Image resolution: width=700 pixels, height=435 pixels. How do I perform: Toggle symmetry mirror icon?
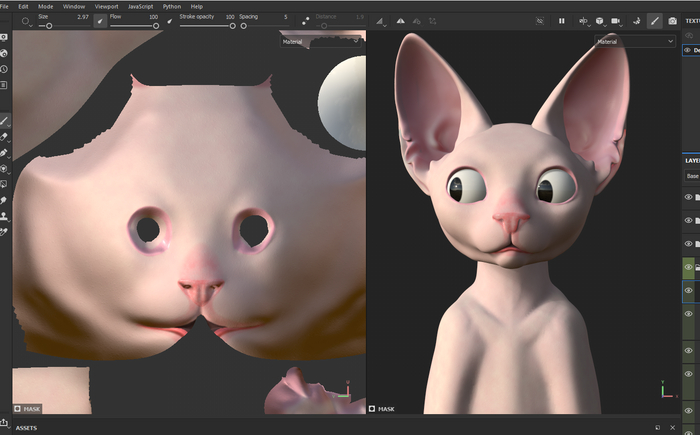point(583,20)
